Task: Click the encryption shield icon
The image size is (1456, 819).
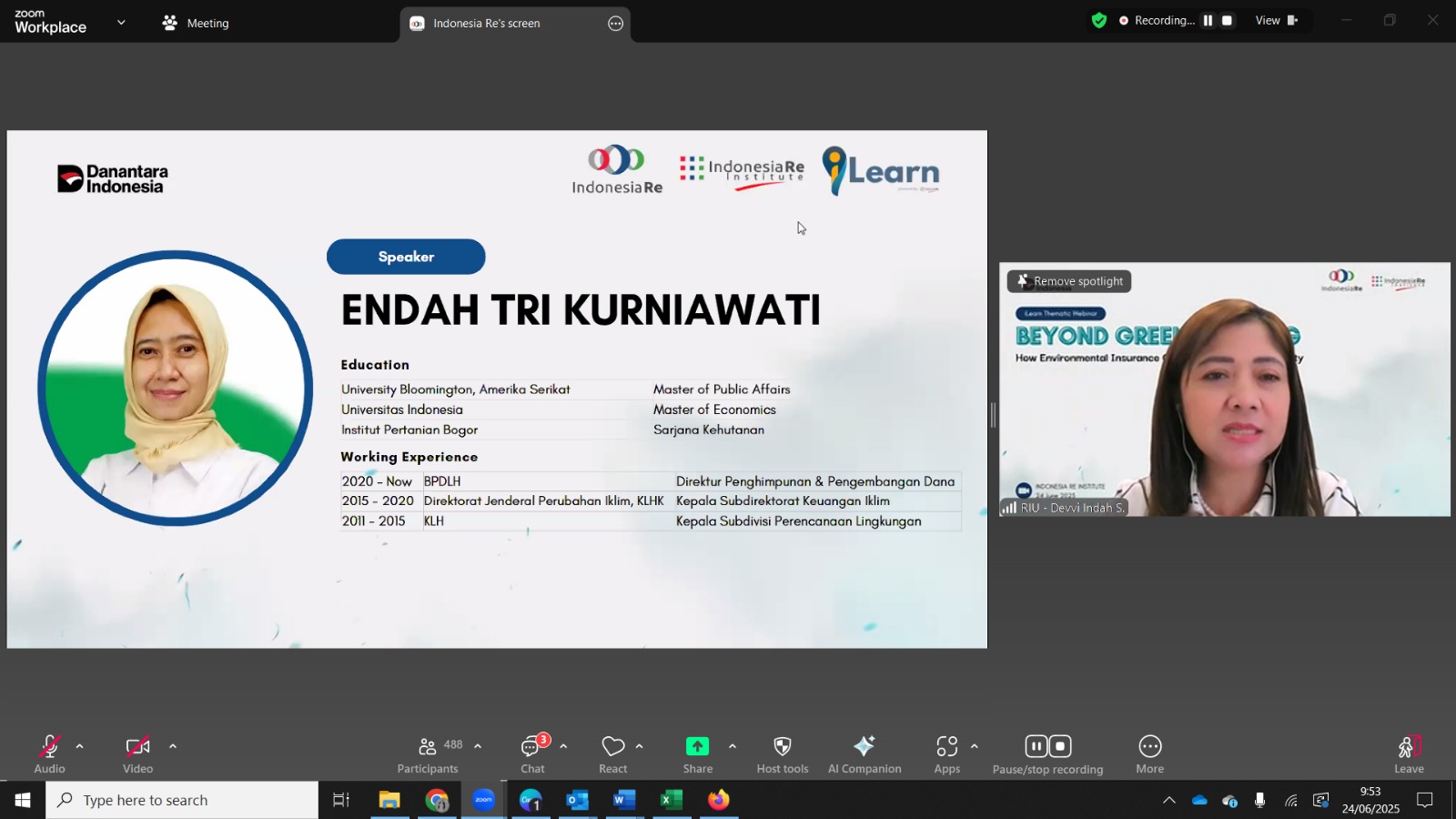Action: tap(1099, 21)
